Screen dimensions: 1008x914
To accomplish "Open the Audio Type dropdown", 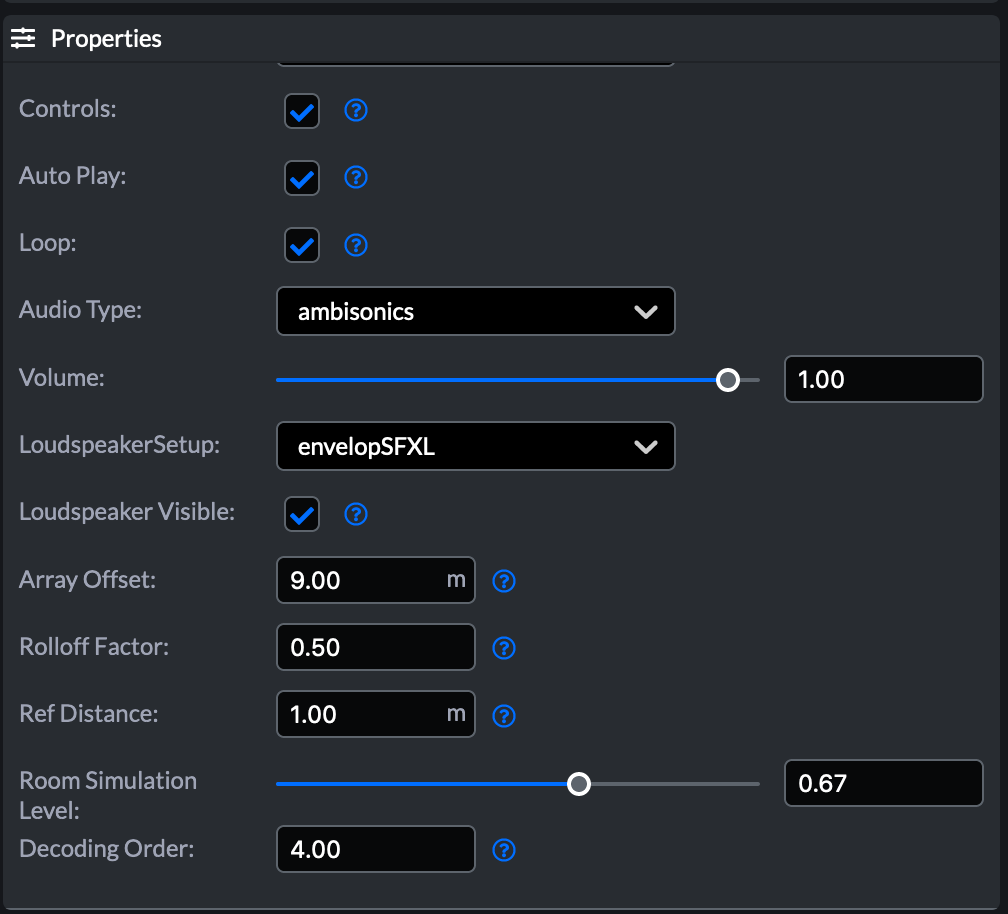I will coord(476,311).
